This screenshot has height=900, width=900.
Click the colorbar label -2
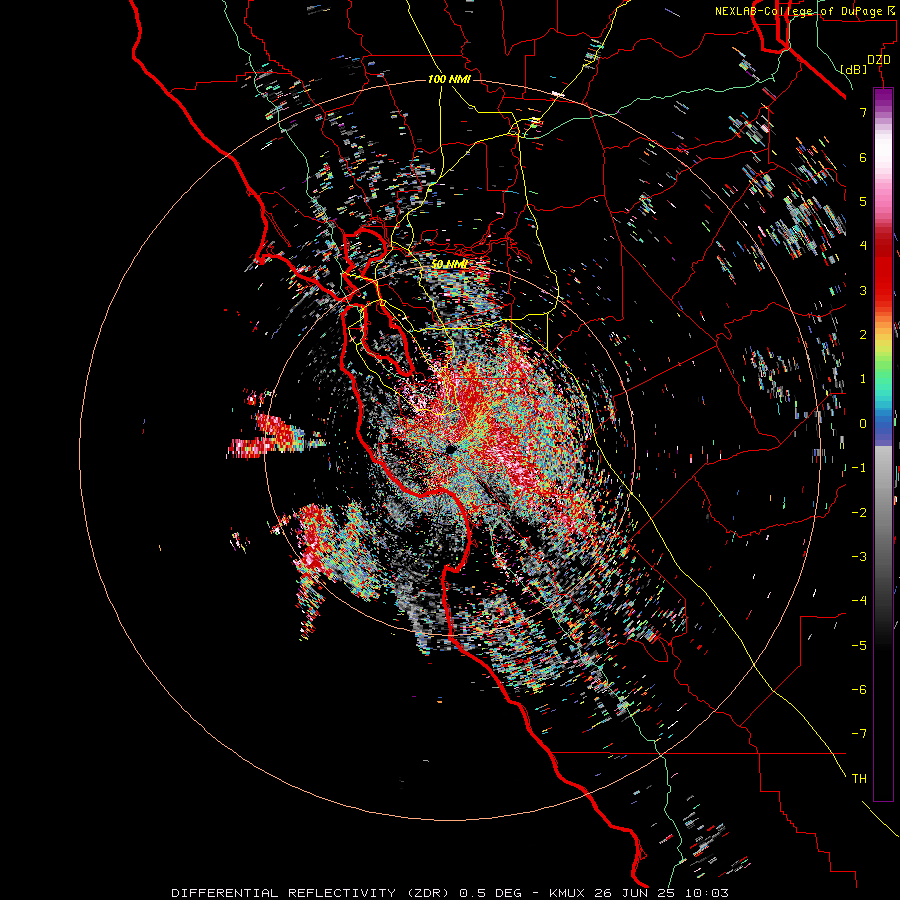pos(859,513)
